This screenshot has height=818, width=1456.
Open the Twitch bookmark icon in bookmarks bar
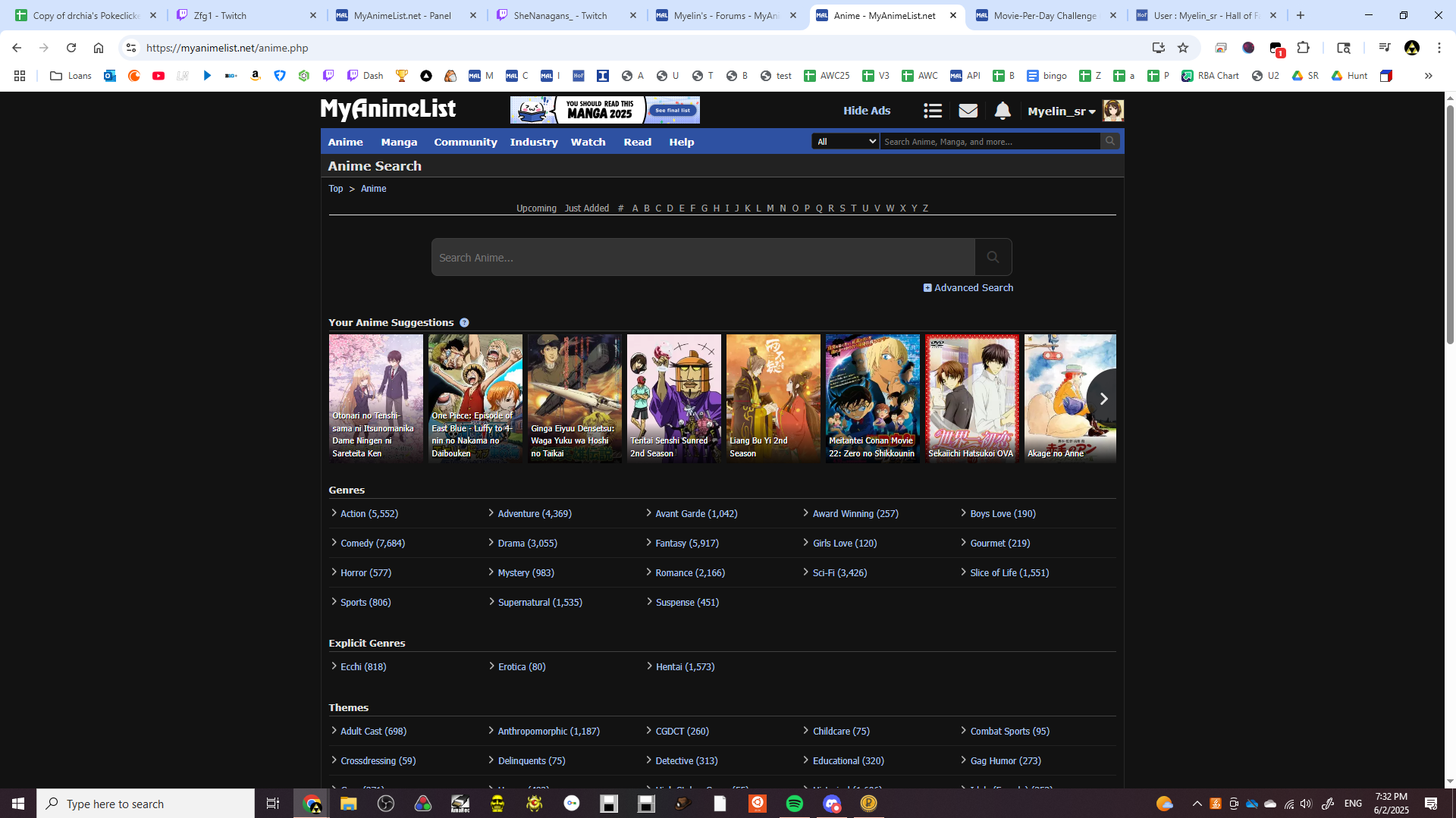pyautogui.click(x=328, y=76)
